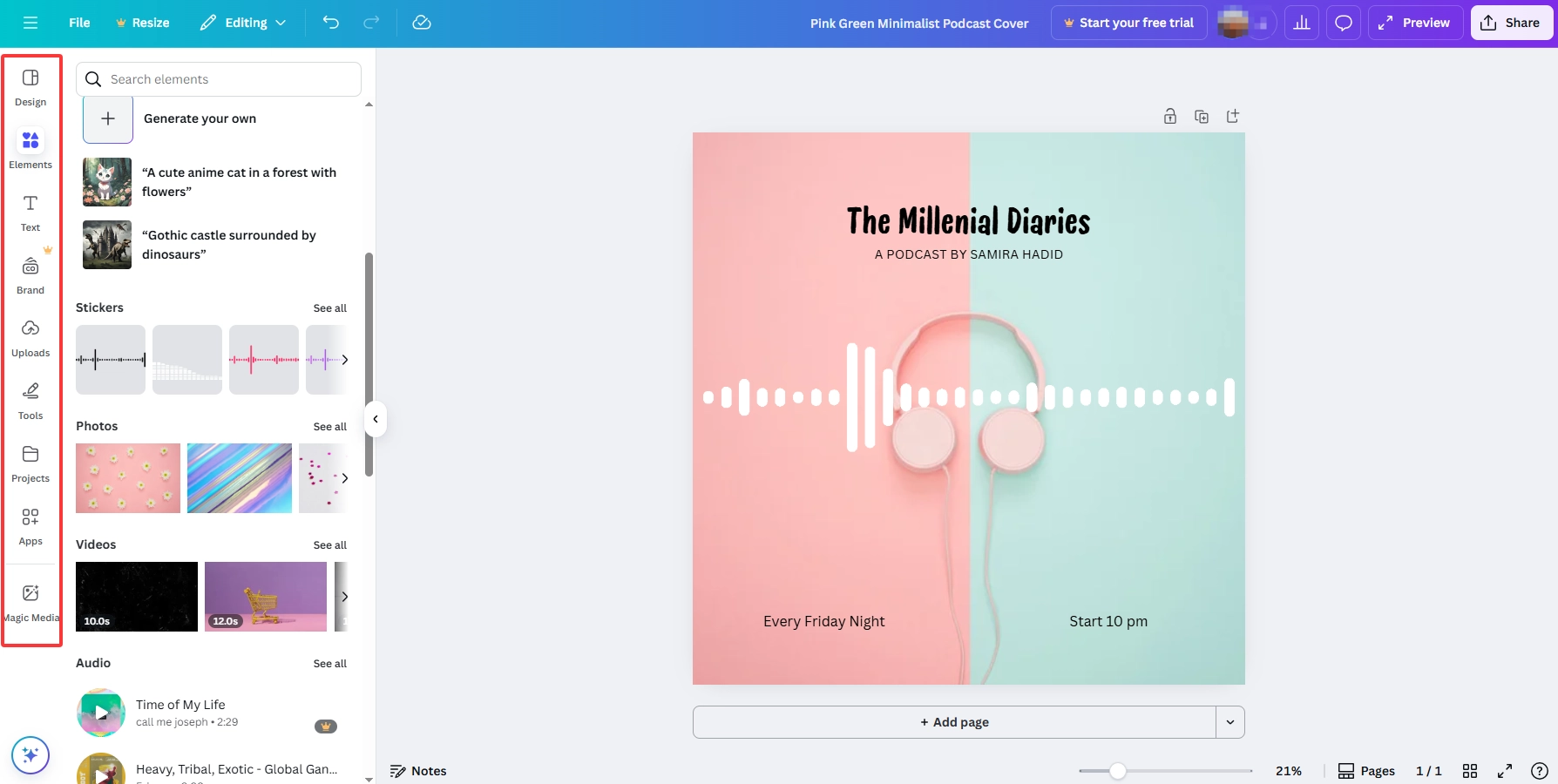
Task: Open the Add page dropdown arrow
Action: pyautogui.click(x=1229, y=722)
